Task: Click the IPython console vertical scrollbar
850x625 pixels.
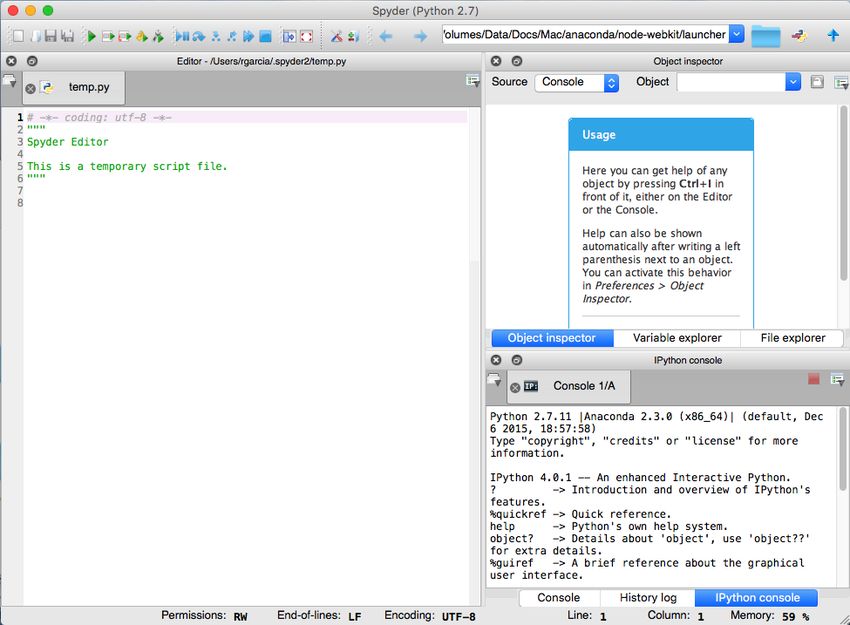Action: [x=843, y=448]
